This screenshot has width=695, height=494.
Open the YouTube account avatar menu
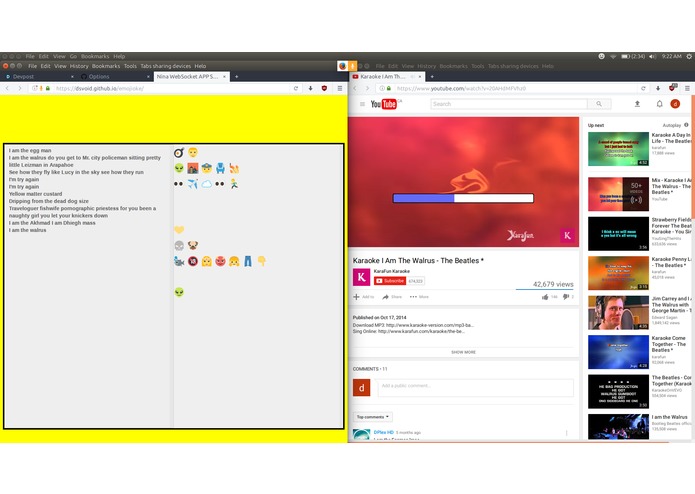pyautogui.click(x=675, y=104)
